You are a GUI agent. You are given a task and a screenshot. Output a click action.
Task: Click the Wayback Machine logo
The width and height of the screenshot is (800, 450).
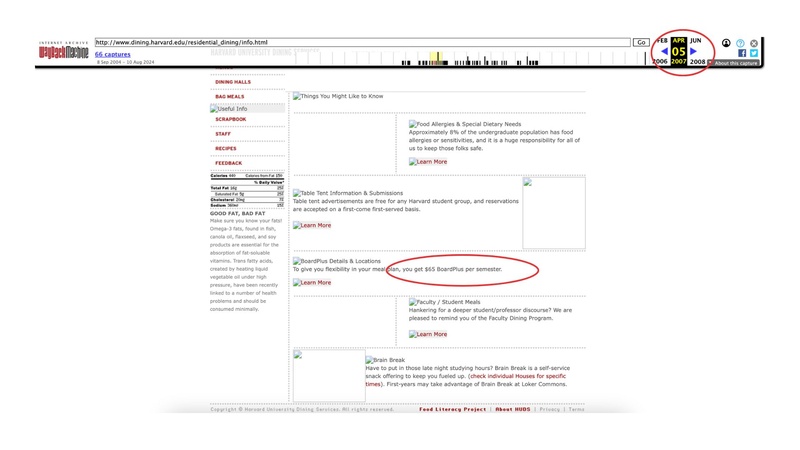[63, 51]
